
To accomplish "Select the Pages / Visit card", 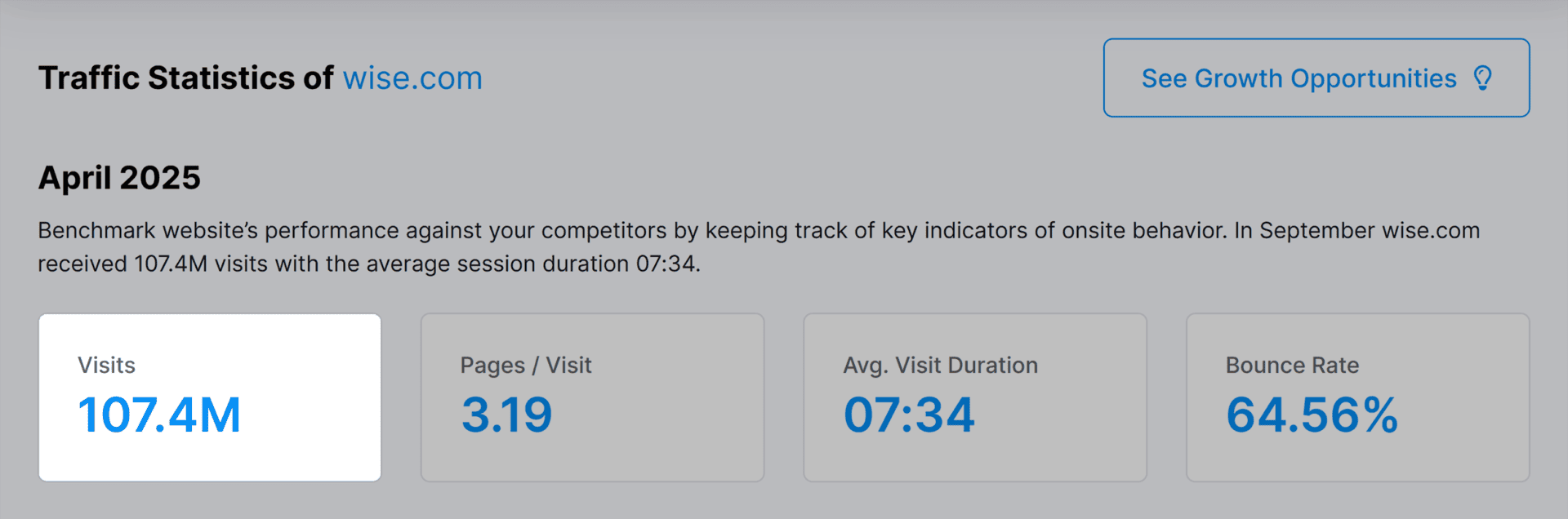I will (592, 397).
